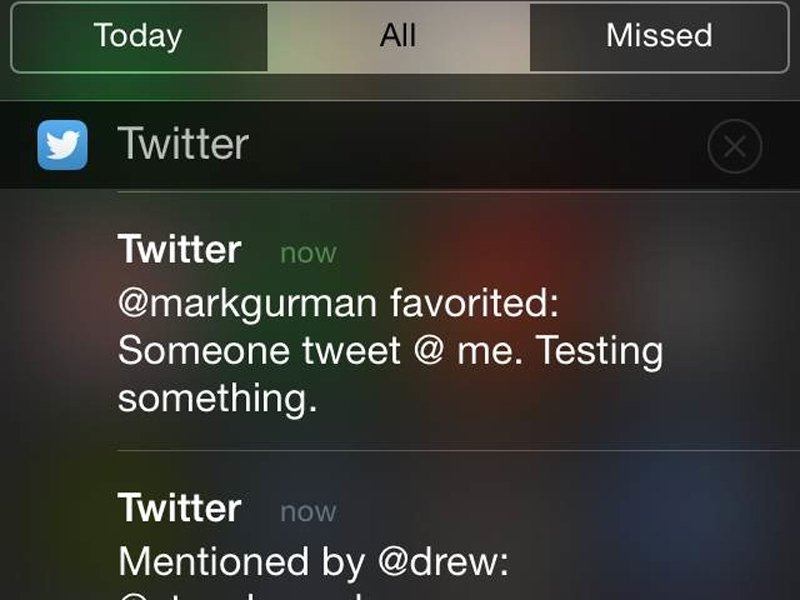Screen dimensions: 800x600
Task: Tap the word "Testing" in the first notification
Action: pos(599,351)
